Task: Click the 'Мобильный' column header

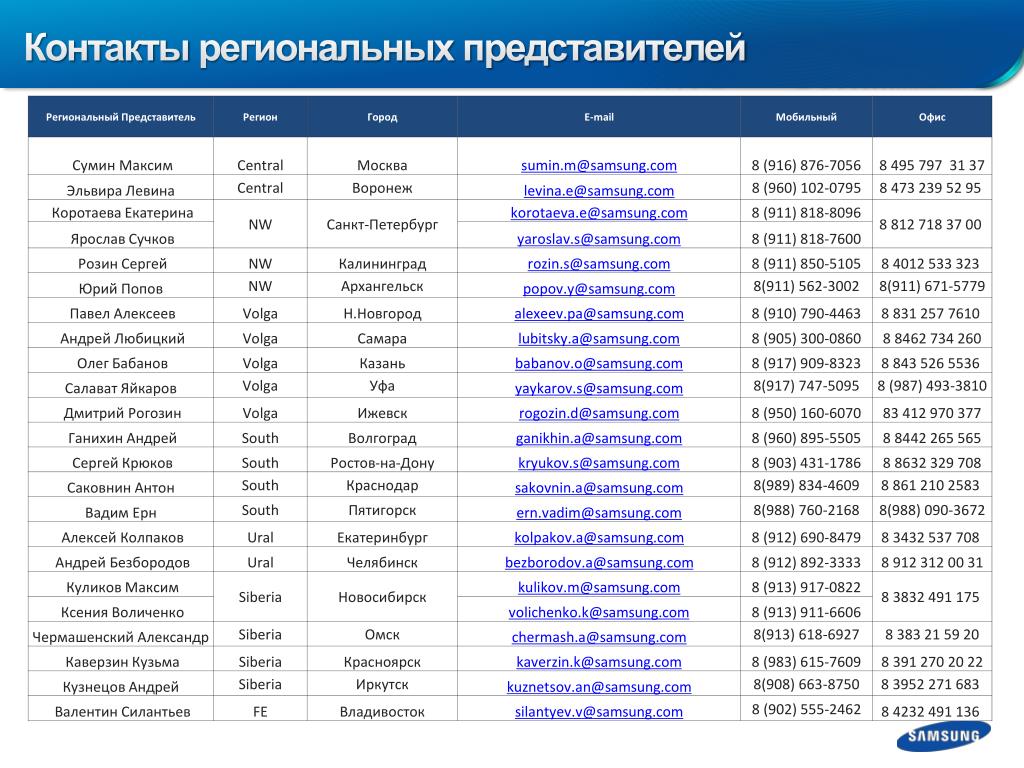Action: tap(806, 117)
